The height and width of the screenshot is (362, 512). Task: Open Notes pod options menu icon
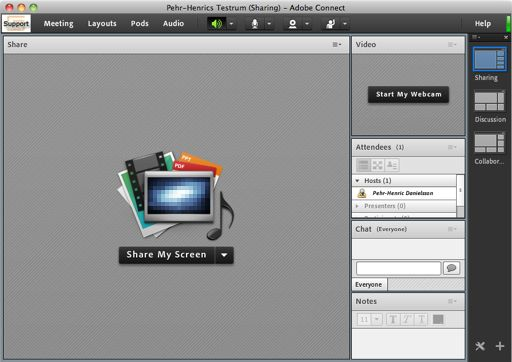coord(452,301)
